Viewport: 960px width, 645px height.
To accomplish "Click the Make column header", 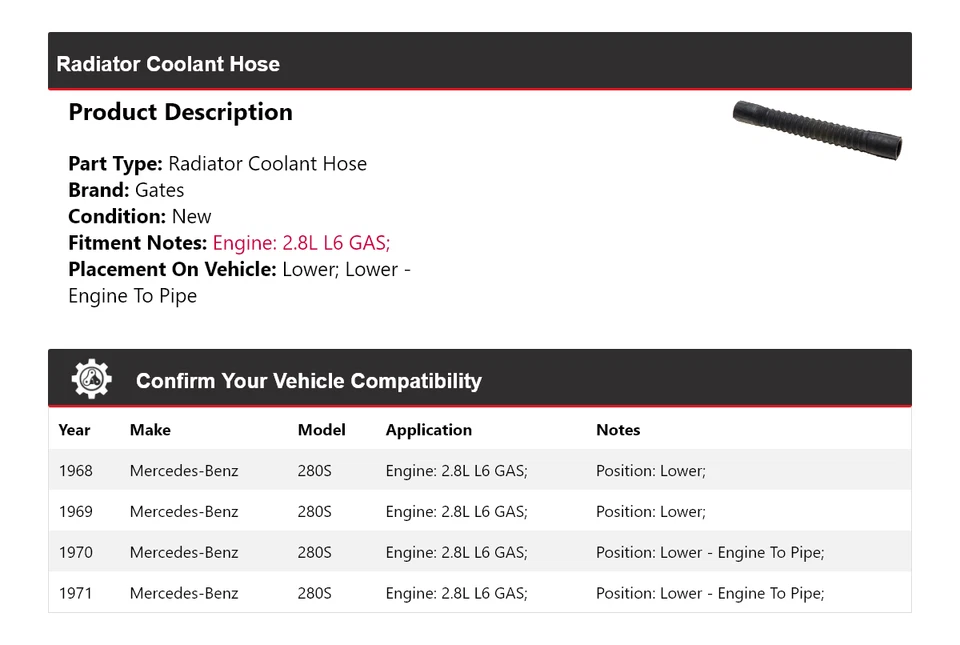I will coord(150,430).
